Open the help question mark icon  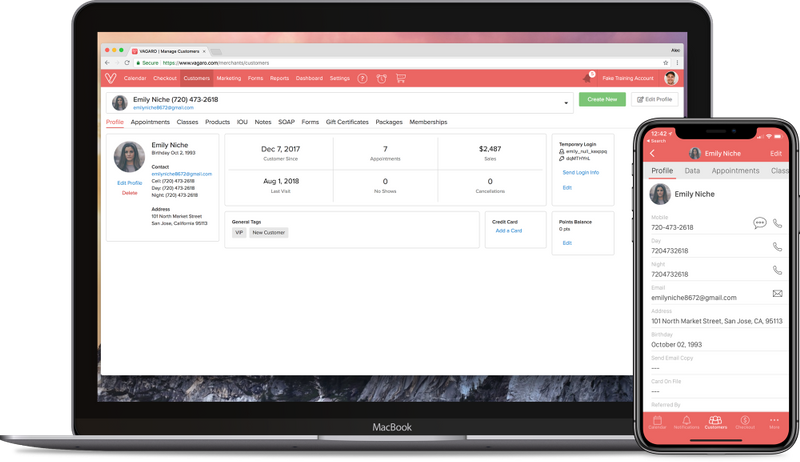coord(362,78)
